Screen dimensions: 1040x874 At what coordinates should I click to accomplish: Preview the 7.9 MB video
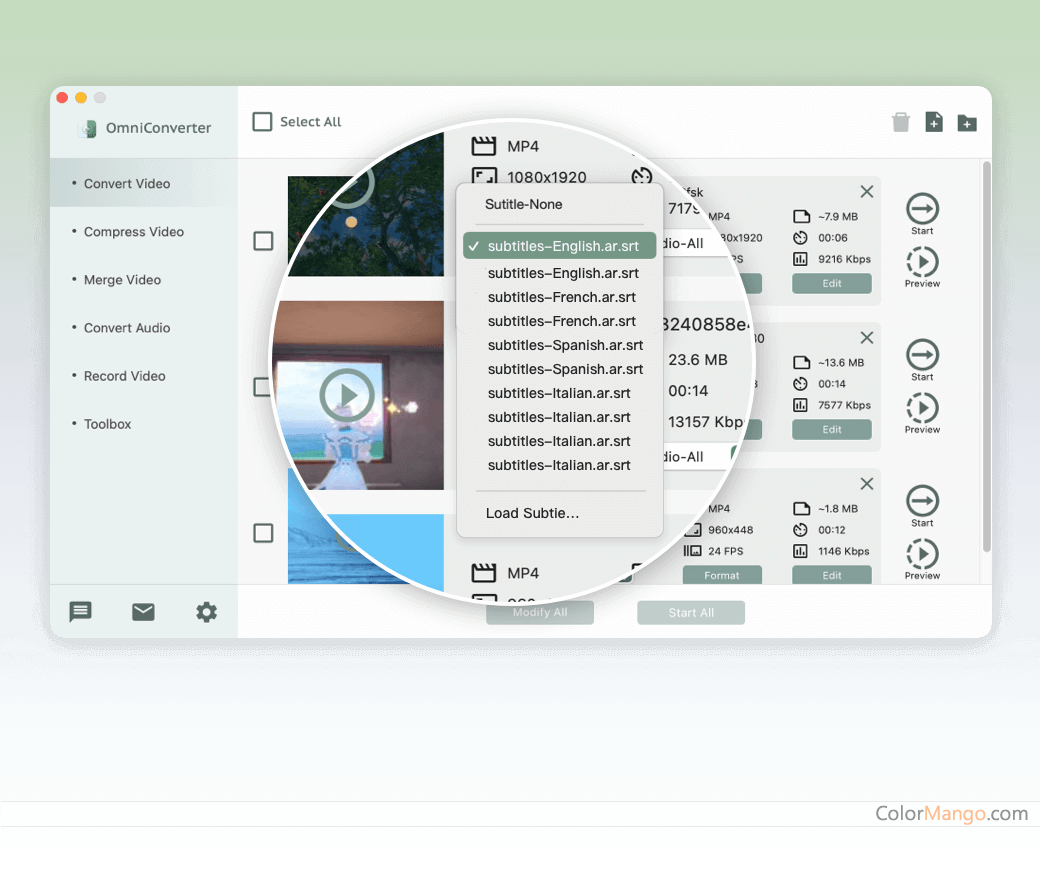pos(923,267)
